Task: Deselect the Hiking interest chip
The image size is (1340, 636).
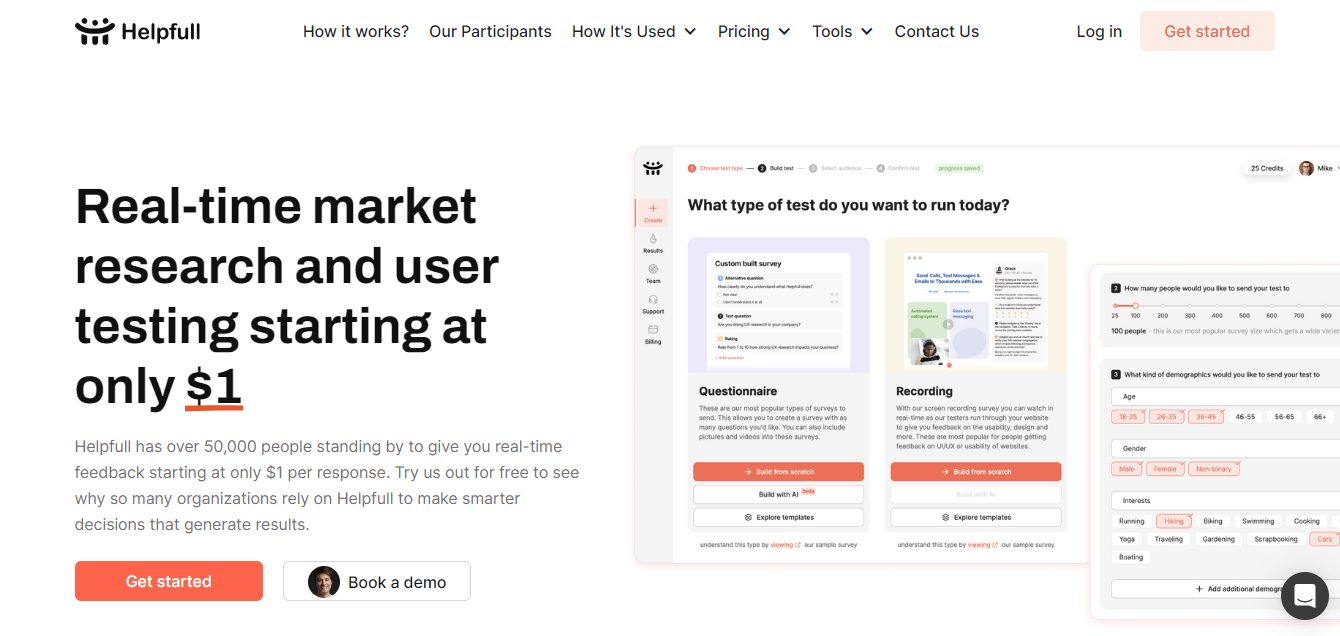Action: pyautogui.click(x=1174, y=521)
